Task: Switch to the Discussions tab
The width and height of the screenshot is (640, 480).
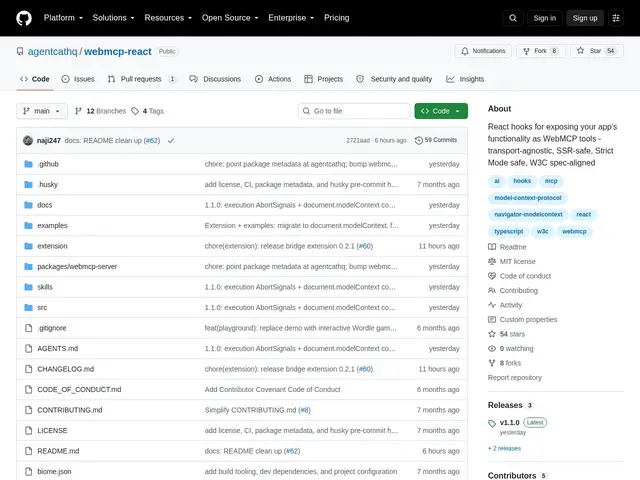Action: 215,79
